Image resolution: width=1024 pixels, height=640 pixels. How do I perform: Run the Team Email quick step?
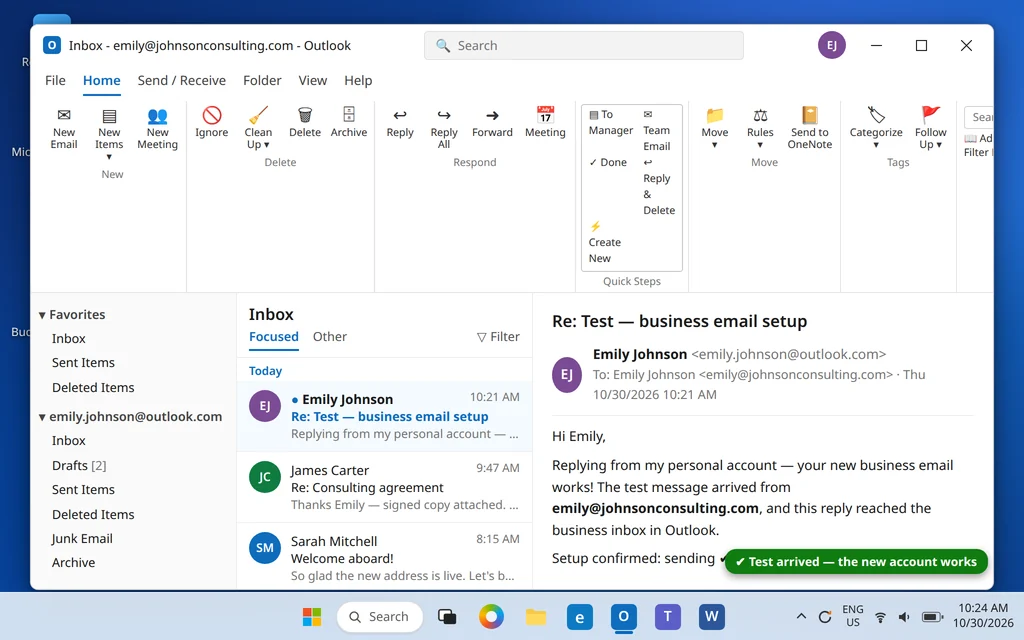pyautogui.click(x=656, y=130)
